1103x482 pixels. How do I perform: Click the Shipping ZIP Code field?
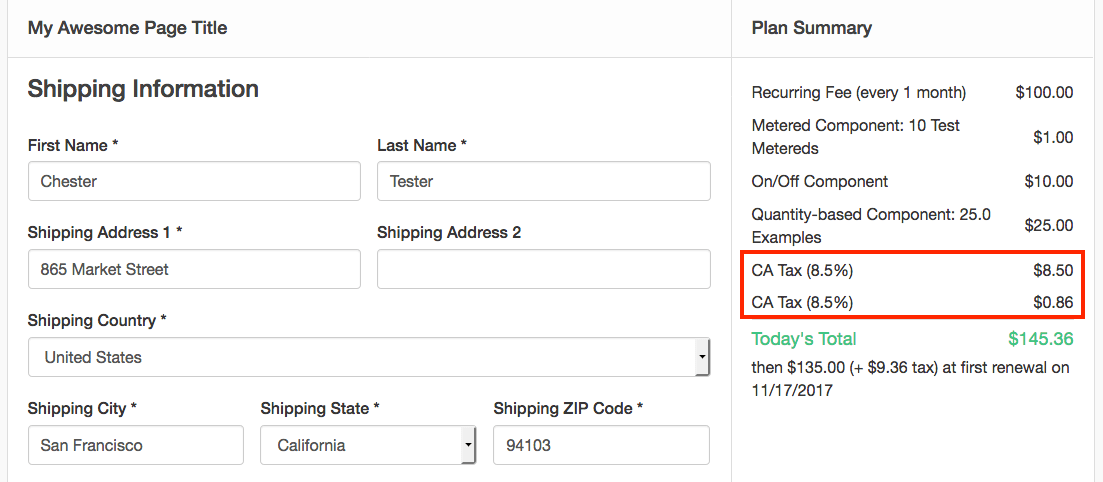[601, 445]
